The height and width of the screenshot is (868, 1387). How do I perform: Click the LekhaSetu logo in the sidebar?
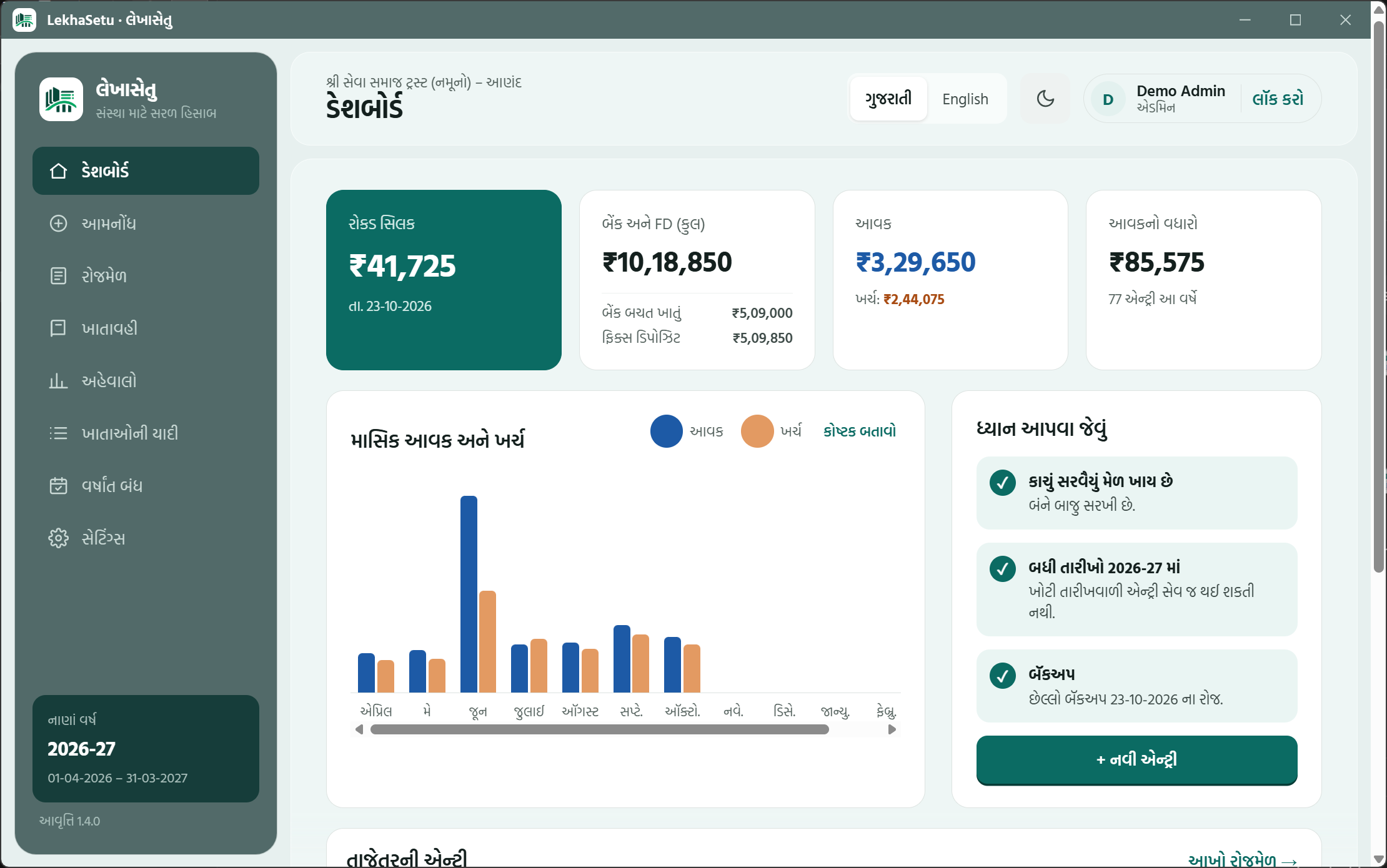pos(61,99)
